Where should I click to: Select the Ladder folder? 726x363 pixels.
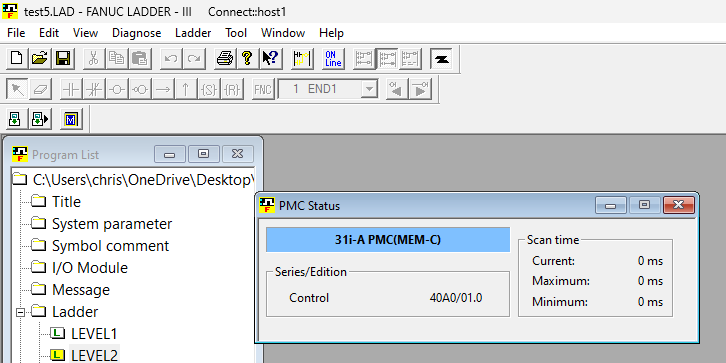coord(75,312)
